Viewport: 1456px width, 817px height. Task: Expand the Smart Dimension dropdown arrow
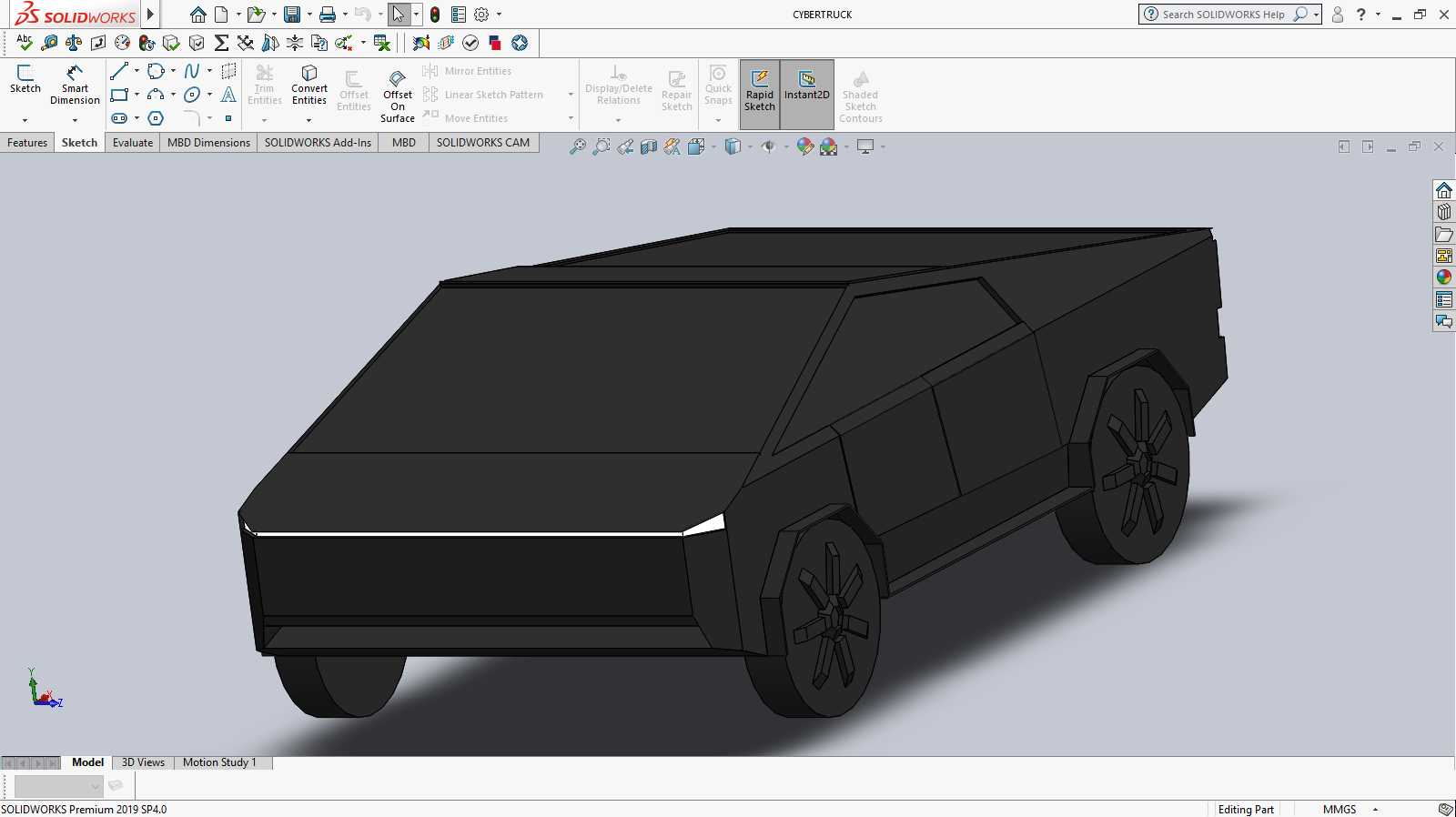click(75, 120)
